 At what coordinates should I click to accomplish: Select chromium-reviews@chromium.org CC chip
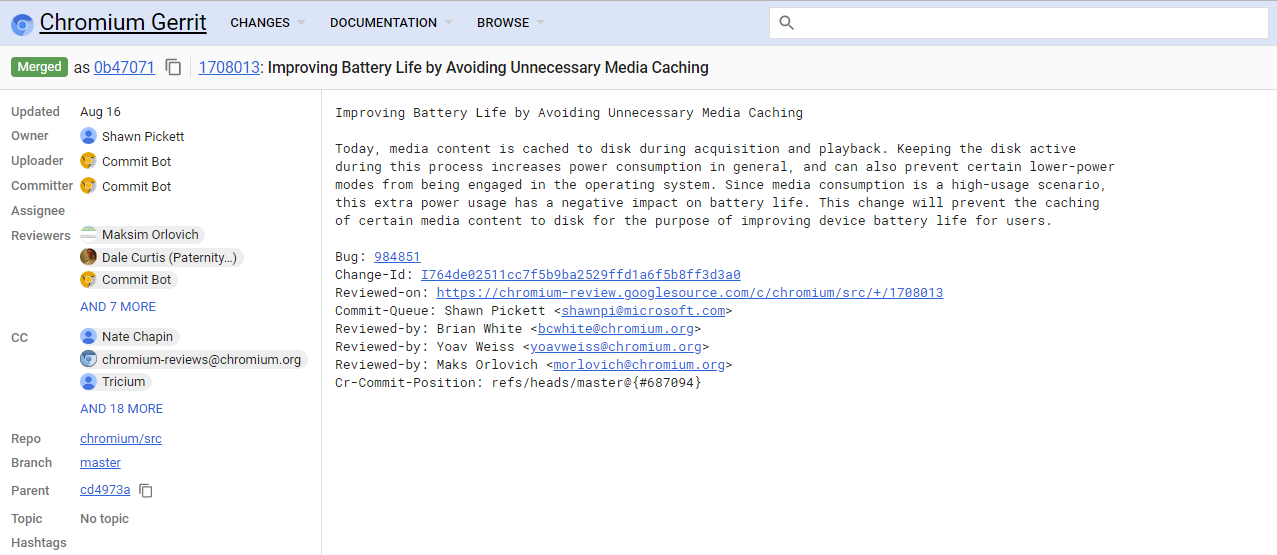[193, 359]
